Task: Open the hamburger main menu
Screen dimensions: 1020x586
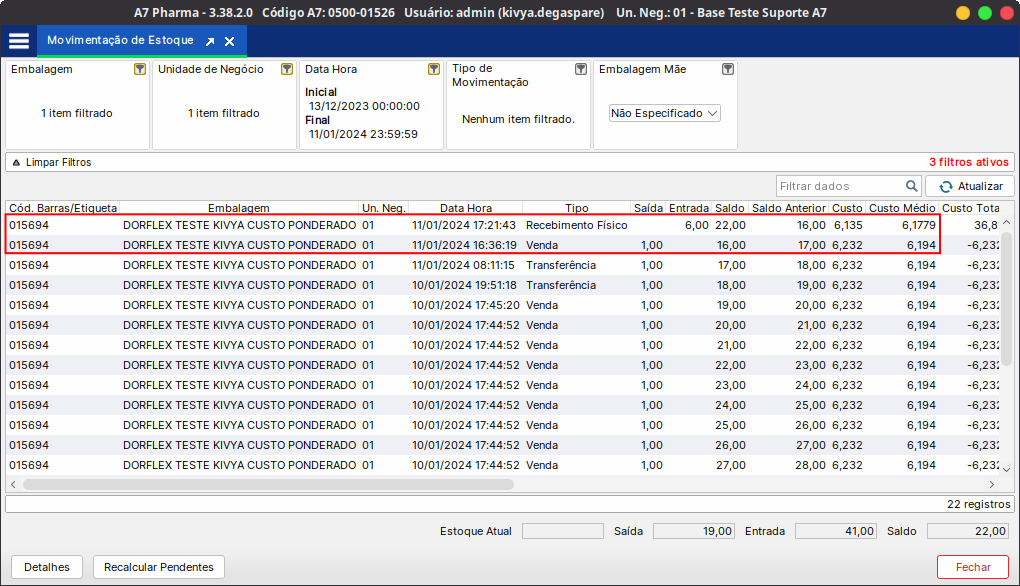Action: [18, 41]
